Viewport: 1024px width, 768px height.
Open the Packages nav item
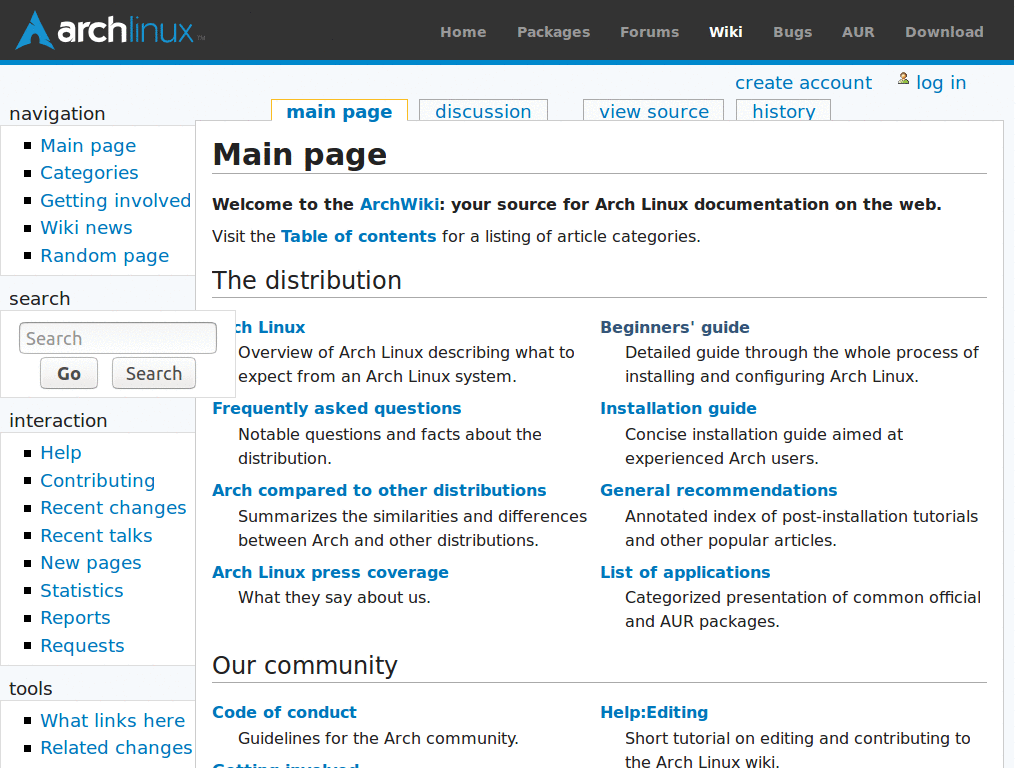tap(553, 32)
